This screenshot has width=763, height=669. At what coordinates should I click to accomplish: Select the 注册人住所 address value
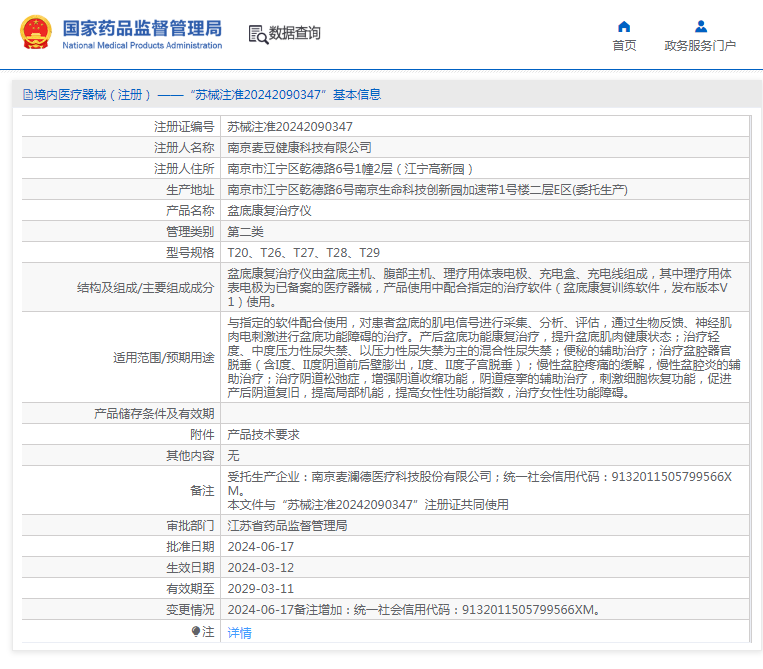point(350,169)
